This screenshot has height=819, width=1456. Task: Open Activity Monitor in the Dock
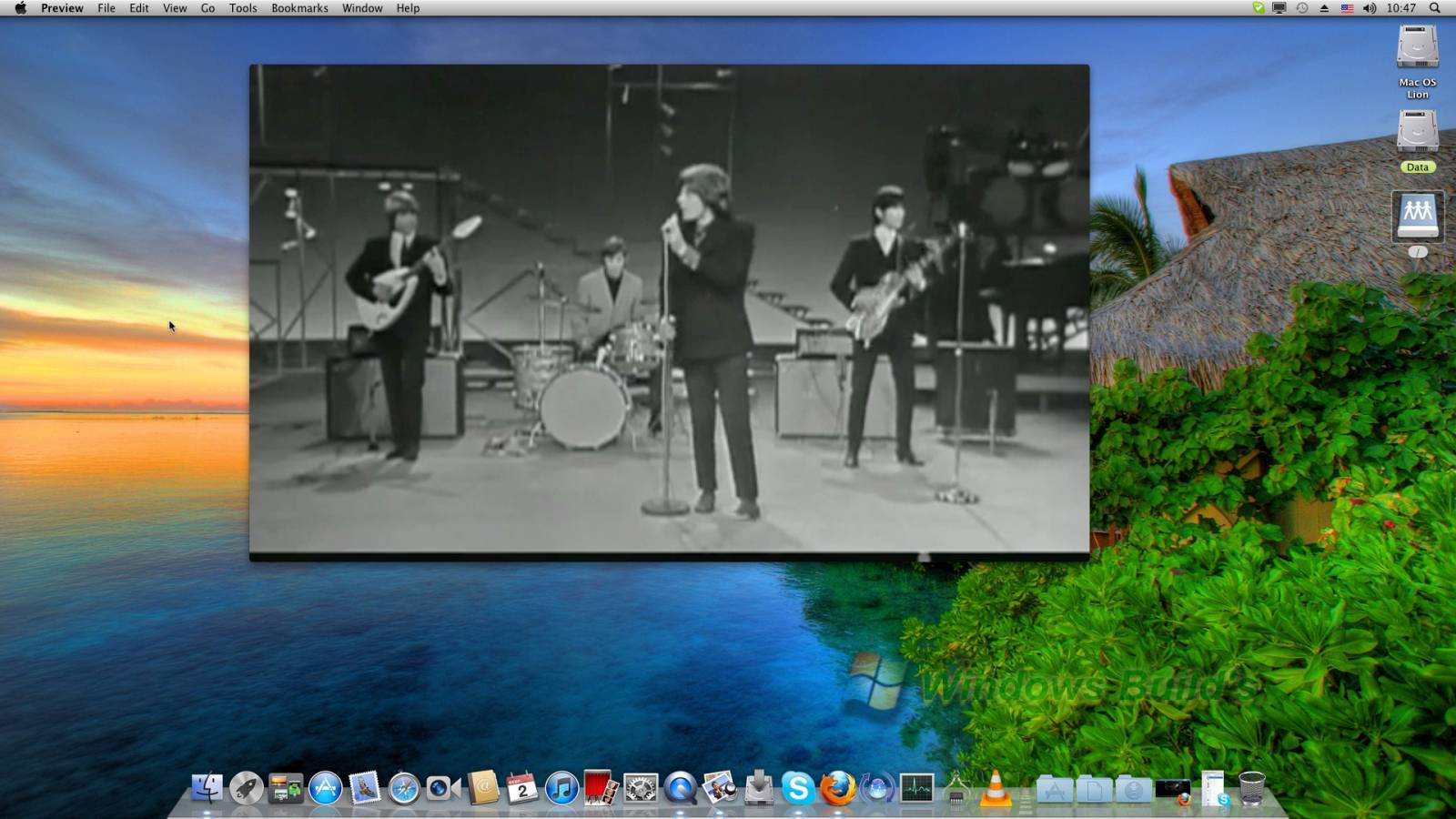(916, 787)
